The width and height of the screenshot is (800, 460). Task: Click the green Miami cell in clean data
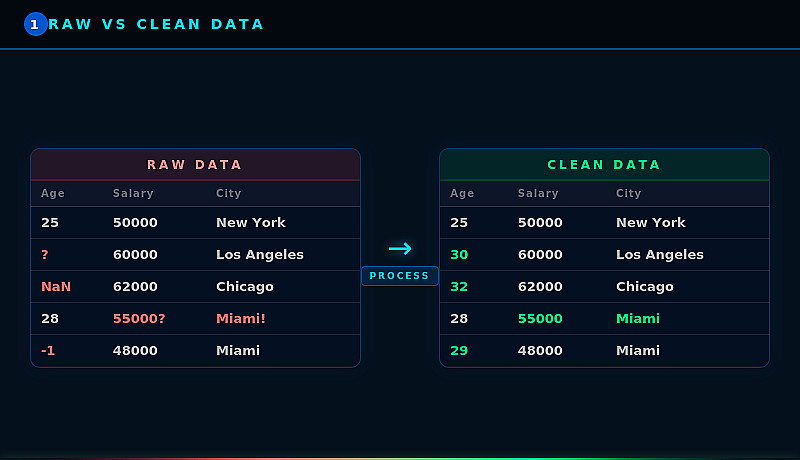pos(638,319)
